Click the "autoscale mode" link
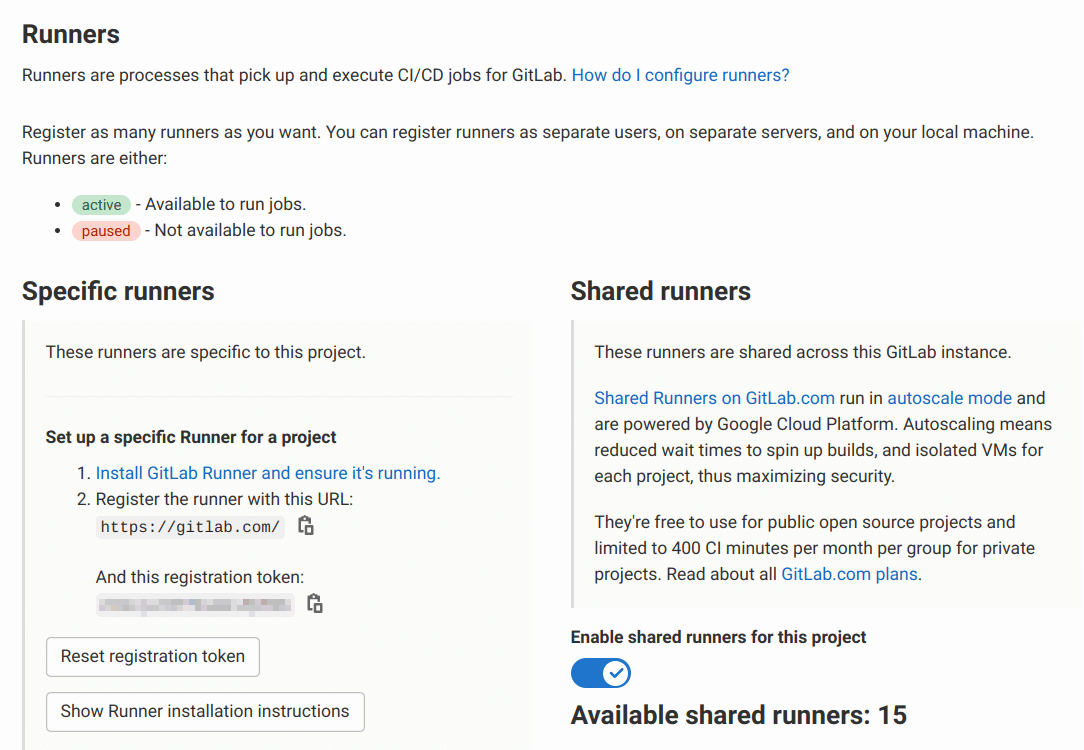 coord(949,398)
